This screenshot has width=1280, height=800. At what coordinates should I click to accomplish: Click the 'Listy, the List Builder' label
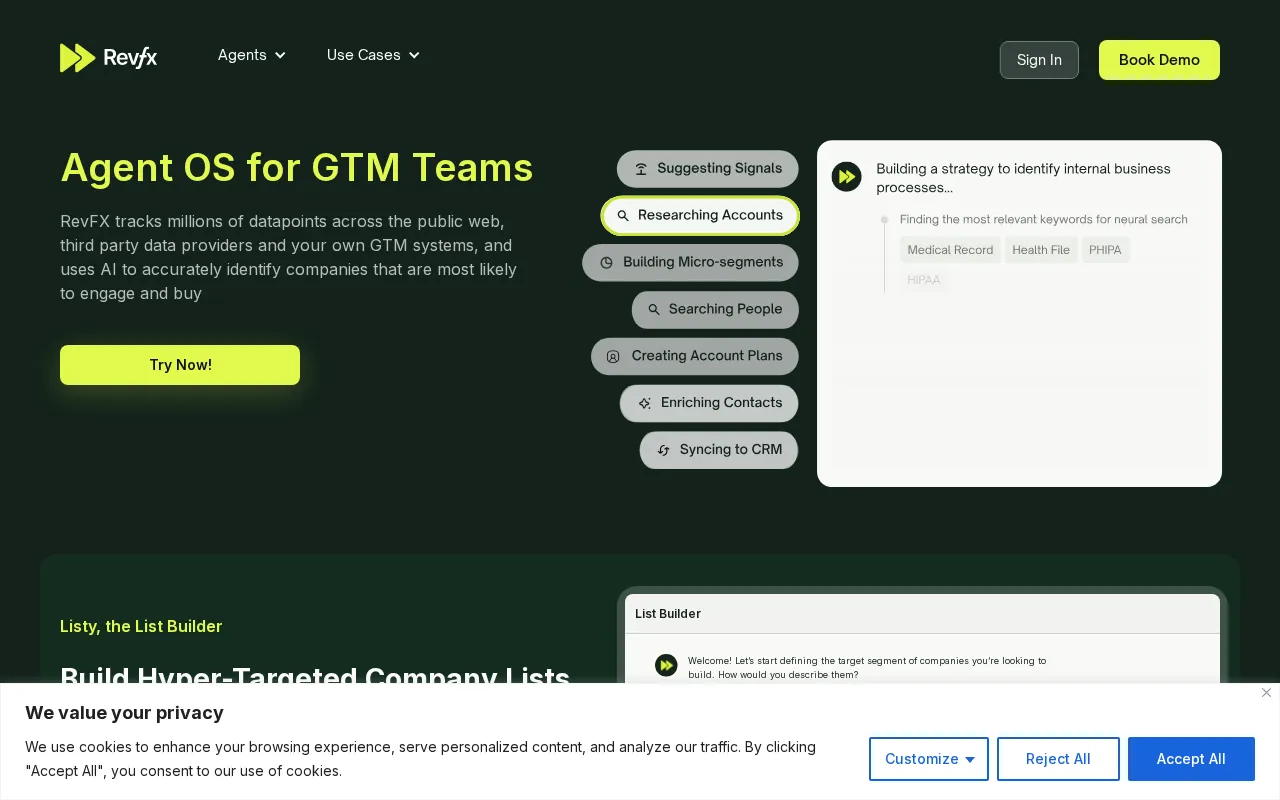click(141, 626)
